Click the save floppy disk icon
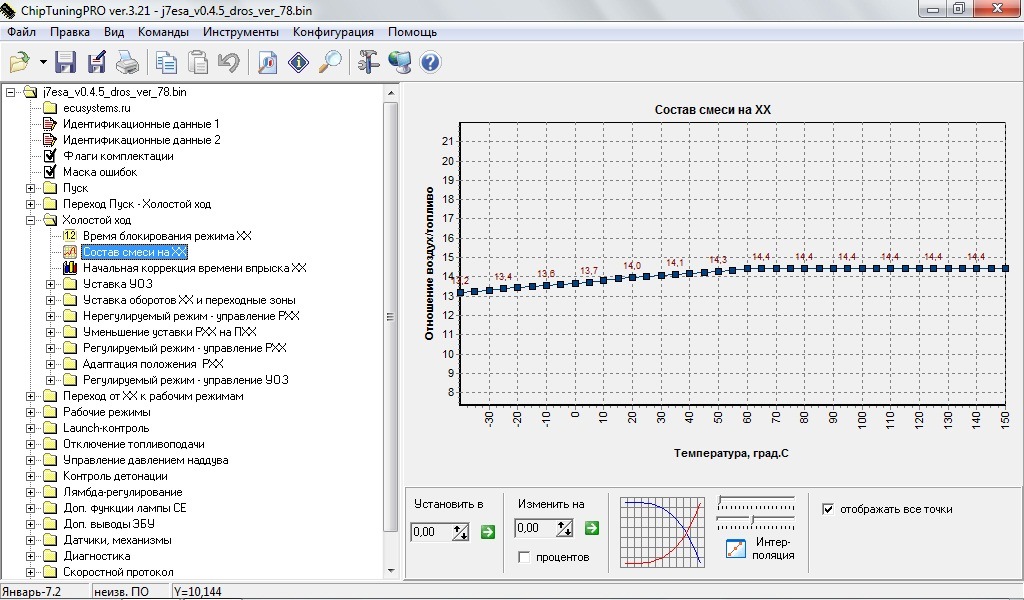This screenshot has height=600, width=1024. pos(66,63)
